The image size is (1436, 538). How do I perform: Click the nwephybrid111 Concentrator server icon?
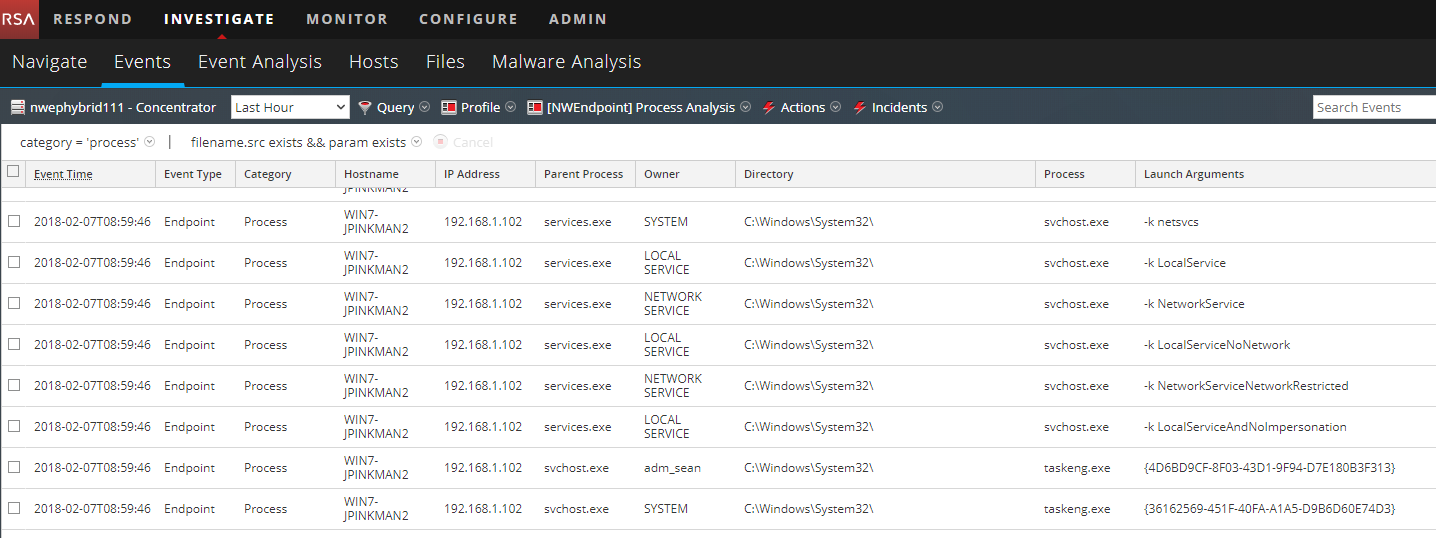[x=18, y=107]
